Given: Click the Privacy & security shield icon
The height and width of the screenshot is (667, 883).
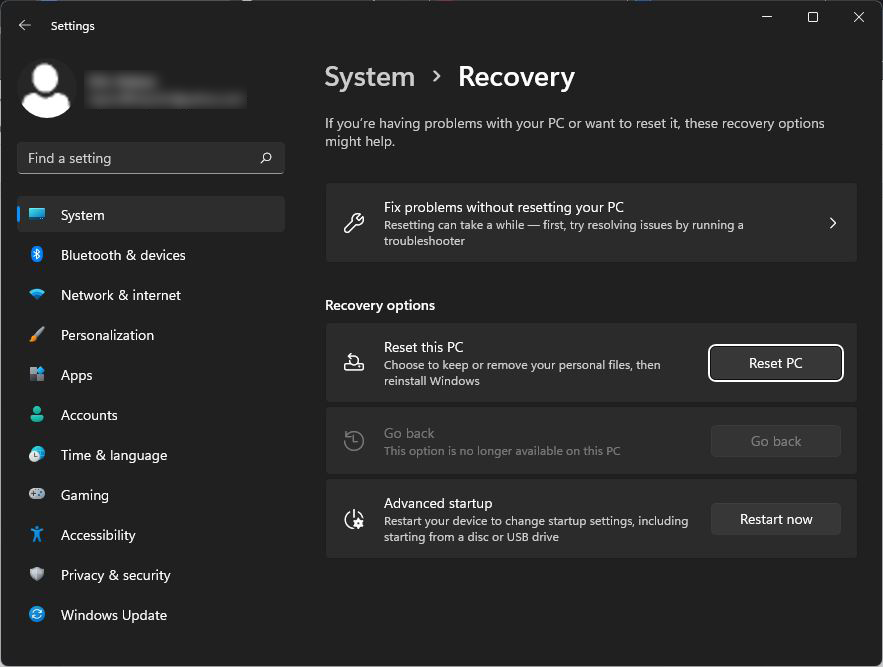Looking at the screenshot, I should pyautogui.click(x=37, y=575).
